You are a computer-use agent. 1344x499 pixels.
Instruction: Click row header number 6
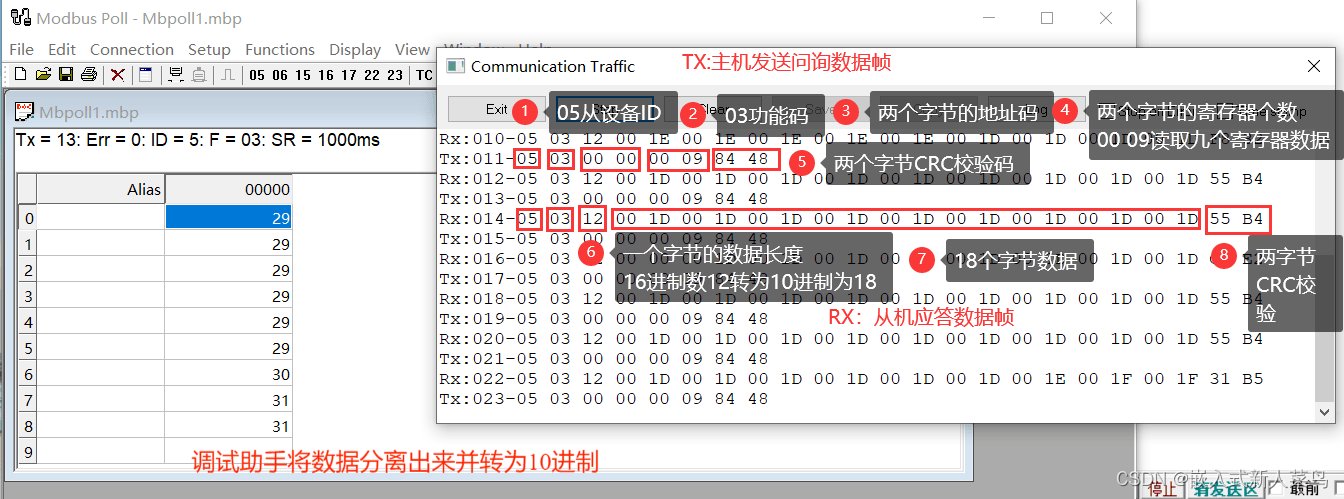[x=28, y=374]
